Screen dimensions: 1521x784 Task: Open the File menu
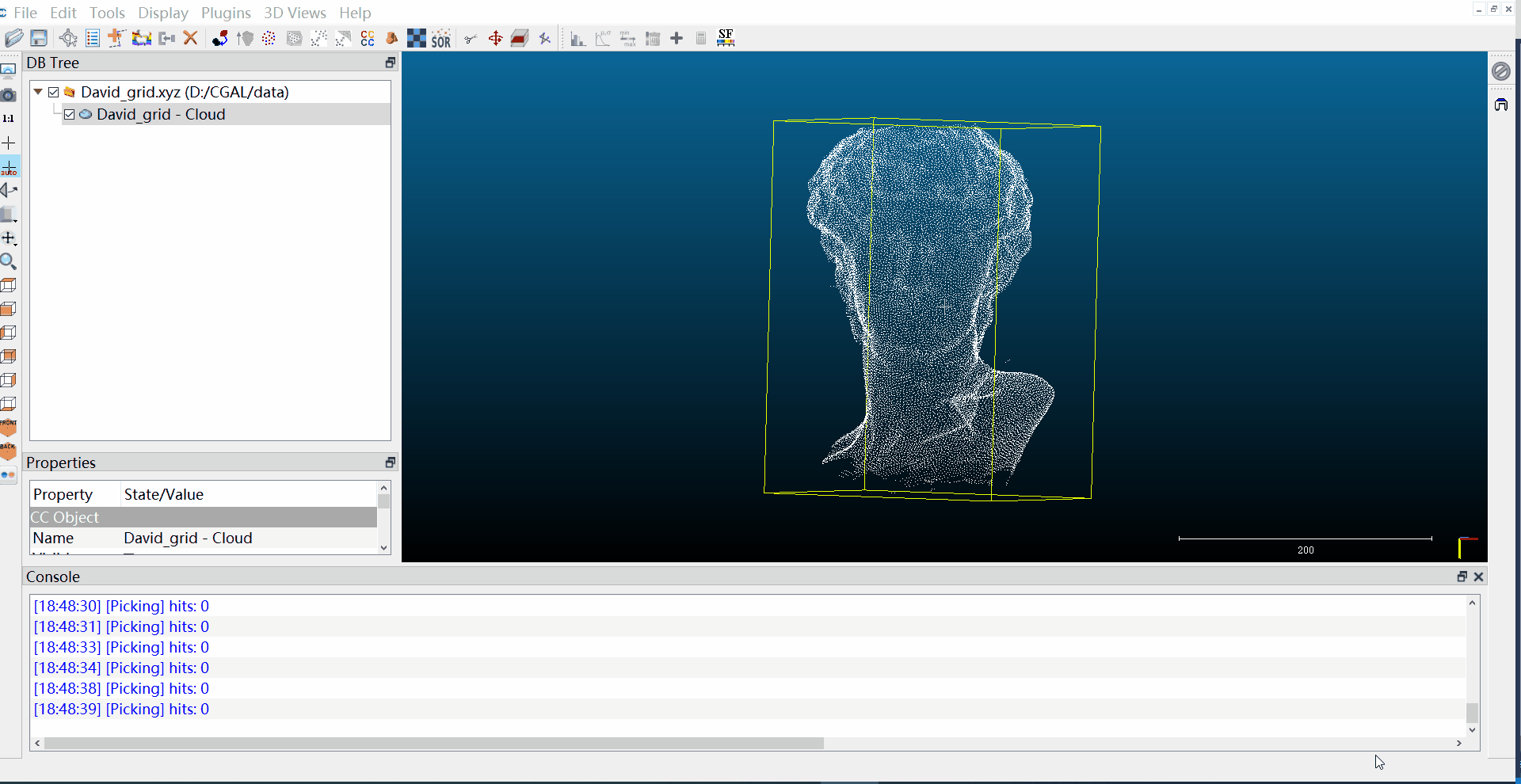pos(25,13)
